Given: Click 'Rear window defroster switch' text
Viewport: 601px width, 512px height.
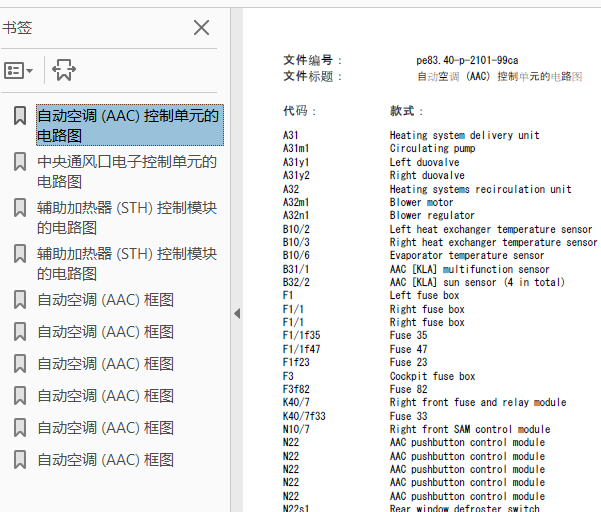Looking at the screenshot, I should (465, 508).
